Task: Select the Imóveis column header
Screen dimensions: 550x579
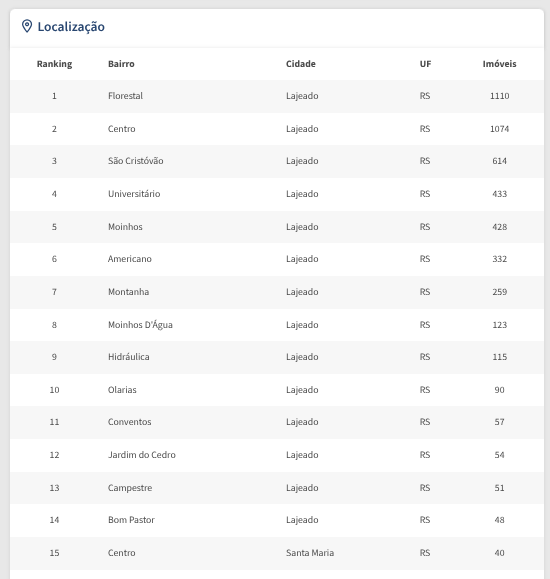Action: tap(499, 64)
